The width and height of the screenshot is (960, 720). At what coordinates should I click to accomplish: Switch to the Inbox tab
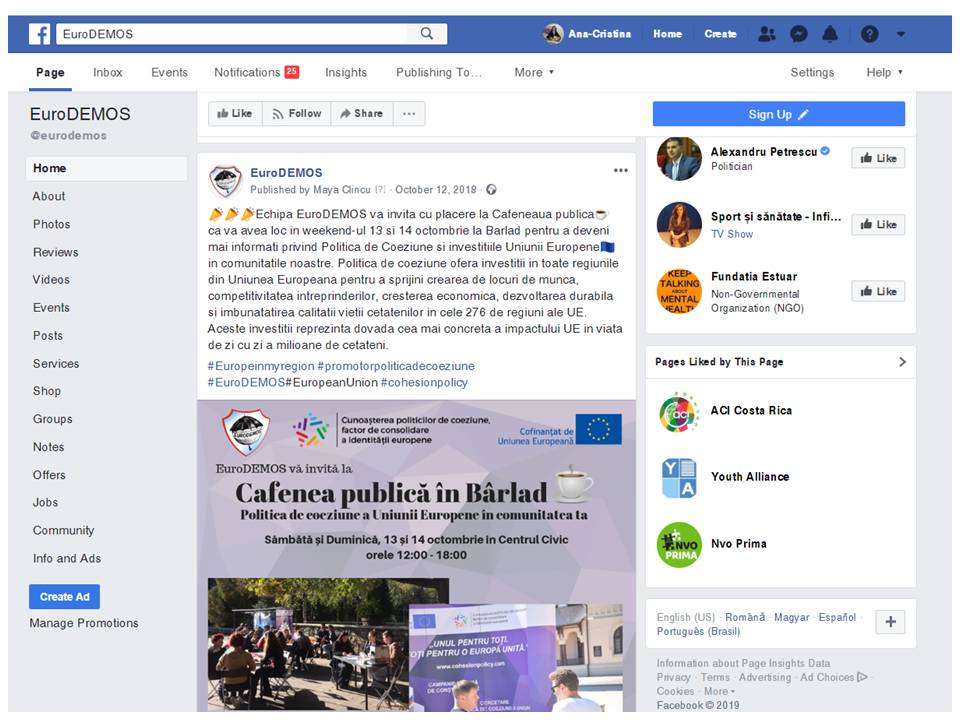click(108, 72)
